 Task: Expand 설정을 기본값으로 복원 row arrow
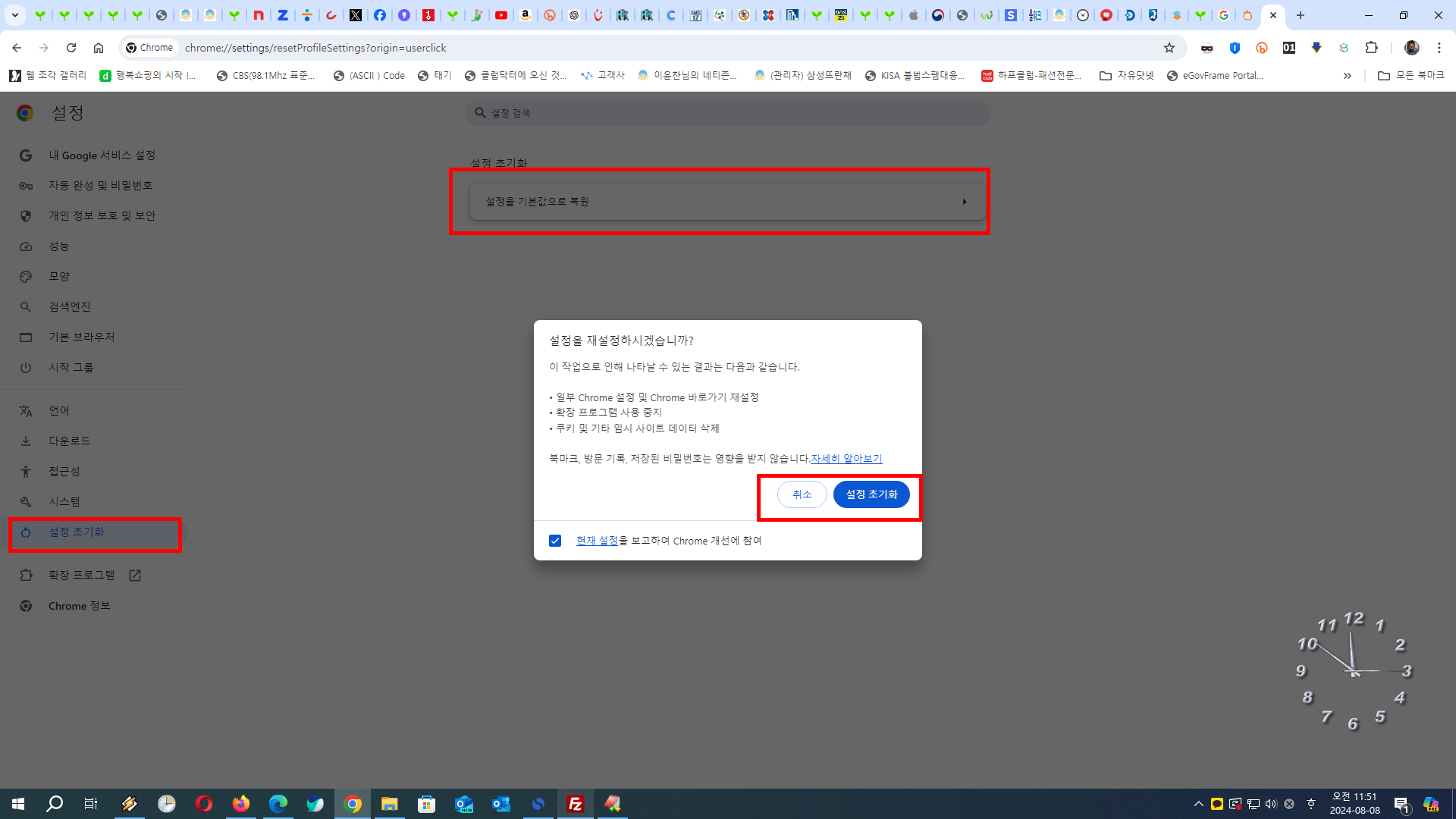pyautogui.click(x=965, y=202)
